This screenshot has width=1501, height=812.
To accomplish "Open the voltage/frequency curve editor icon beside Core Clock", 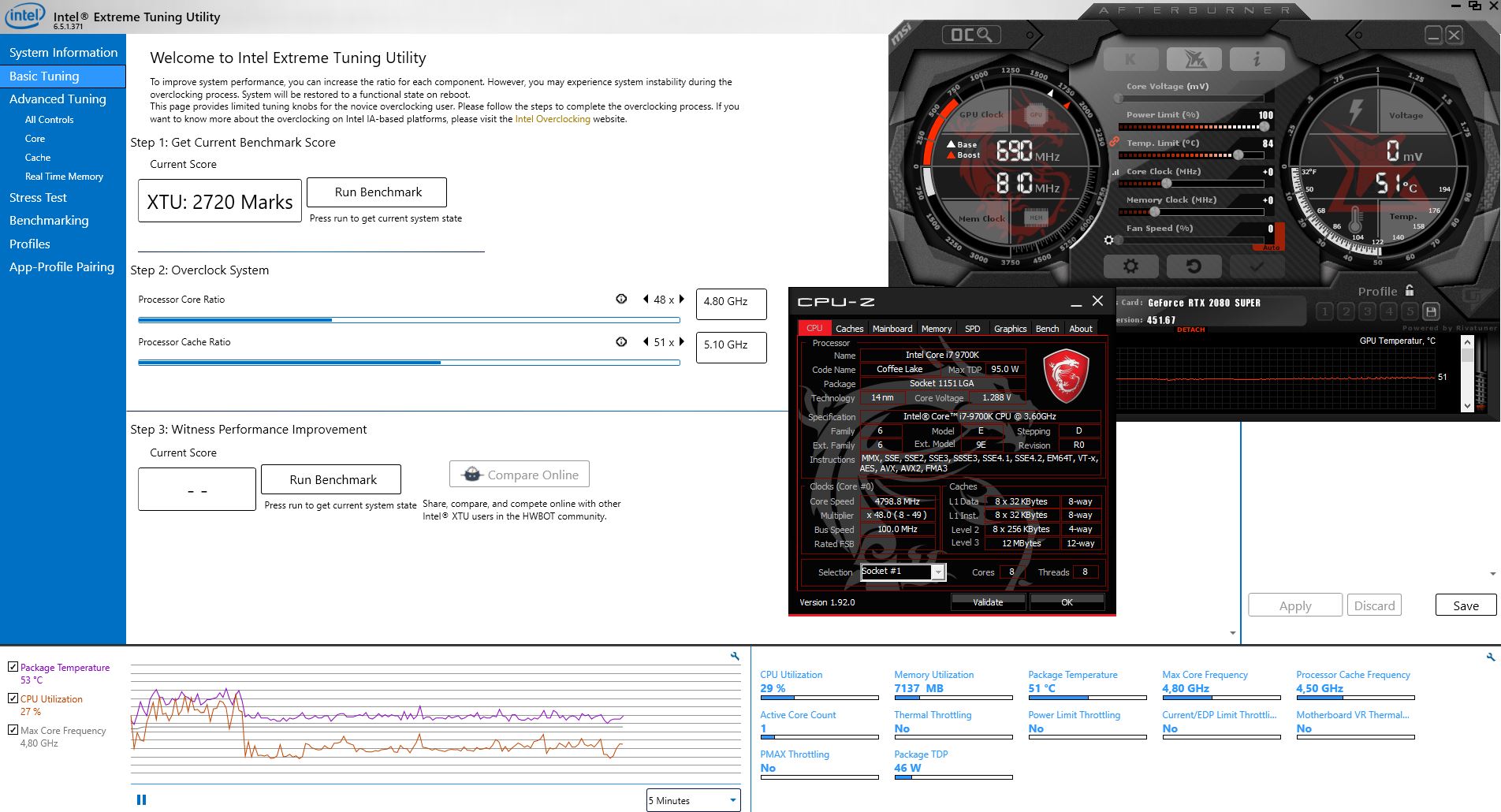I will pyautogui.click(x=1116, y=172).
